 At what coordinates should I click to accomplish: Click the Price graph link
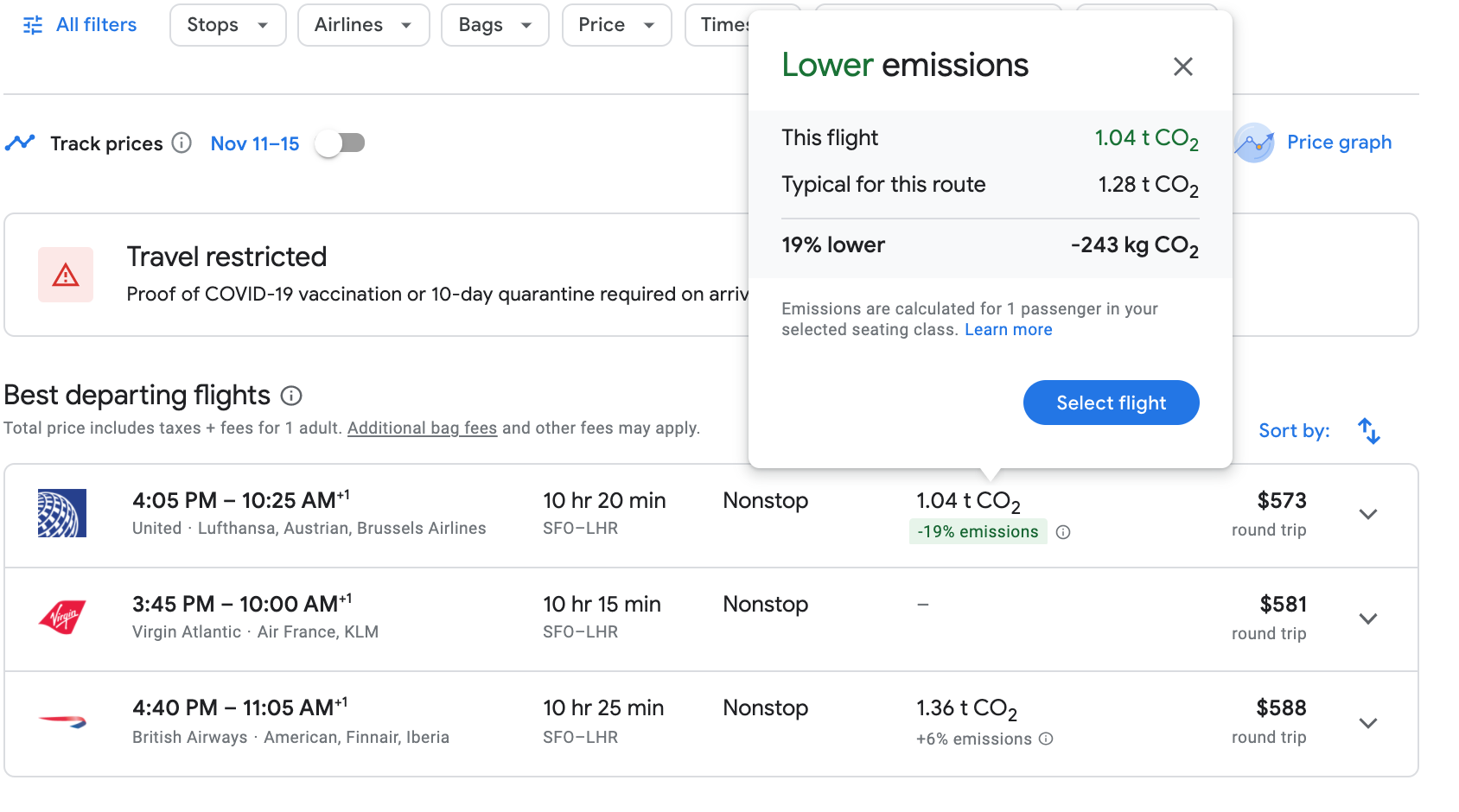[x=1339, y=143]
